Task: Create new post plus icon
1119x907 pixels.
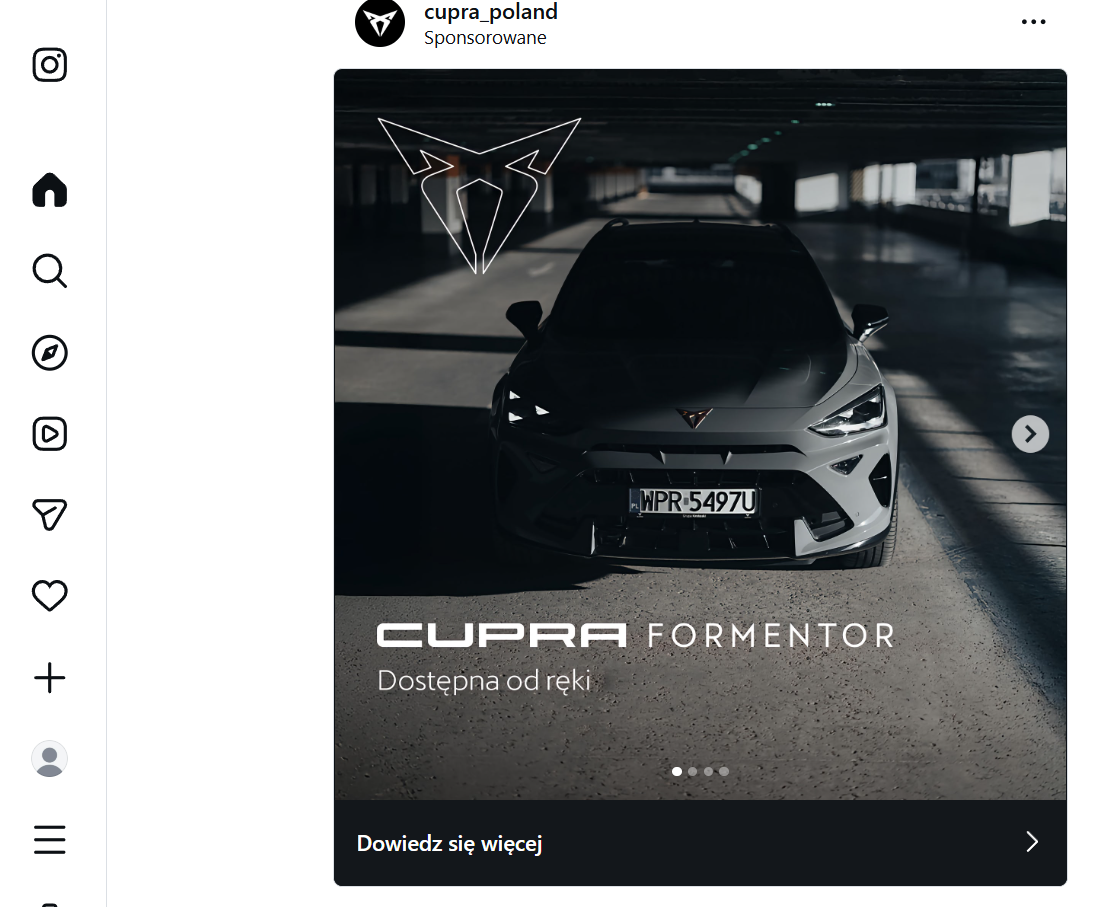Action: coord(49,678)
